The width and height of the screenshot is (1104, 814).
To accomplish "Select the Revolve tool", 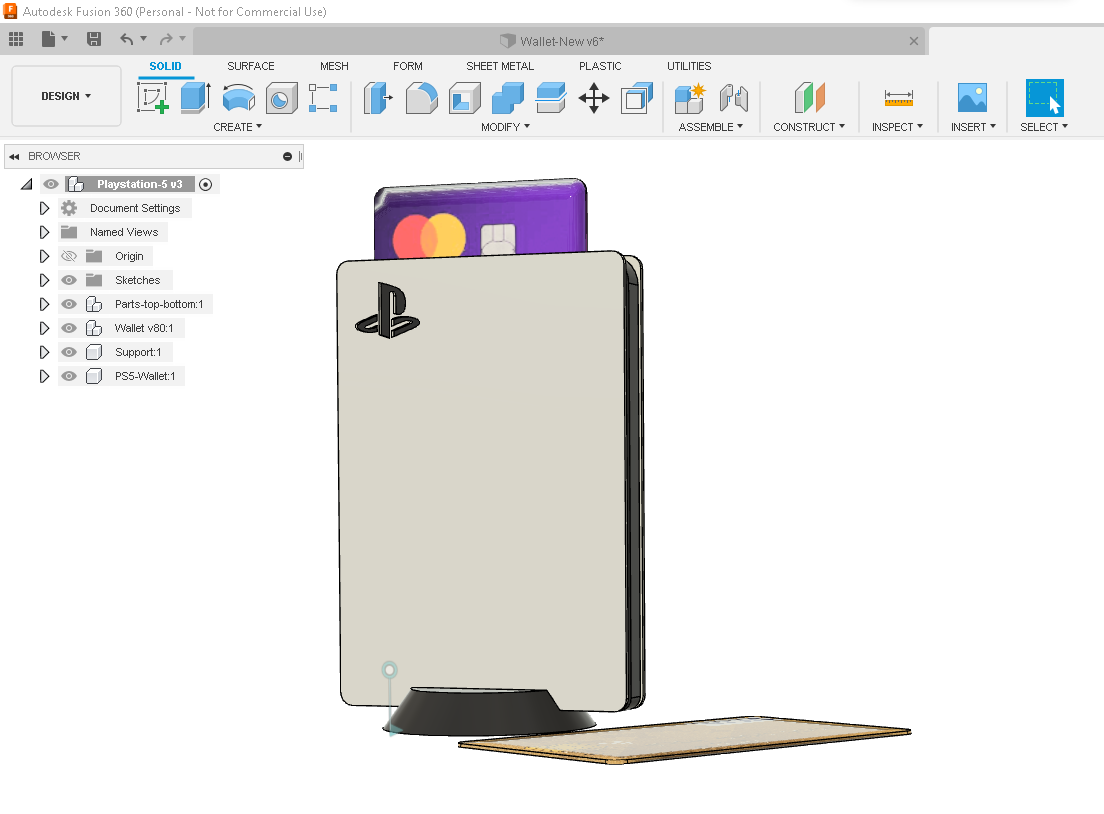I will point(239,97).
